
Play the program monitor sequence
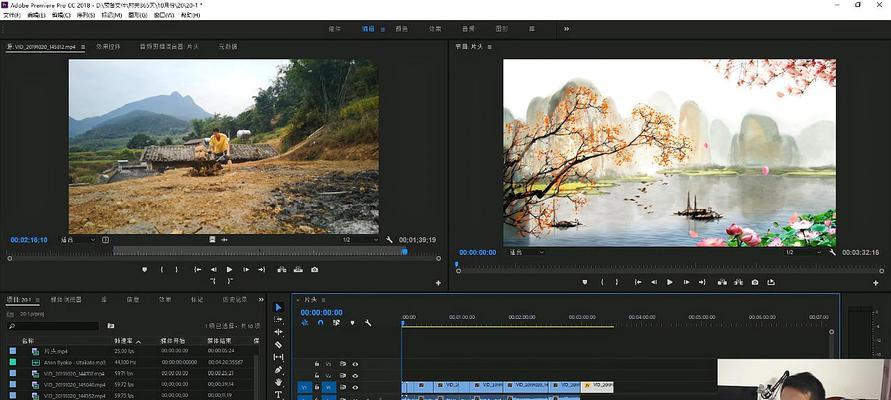click(670, 282)
